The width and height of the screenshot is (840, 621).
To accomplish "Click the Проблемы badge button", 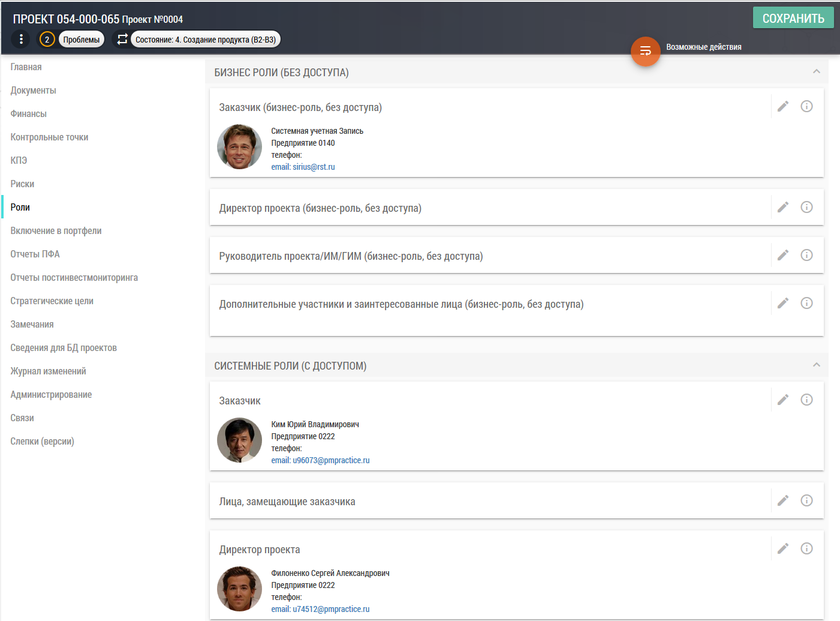I will coord(81,39).
